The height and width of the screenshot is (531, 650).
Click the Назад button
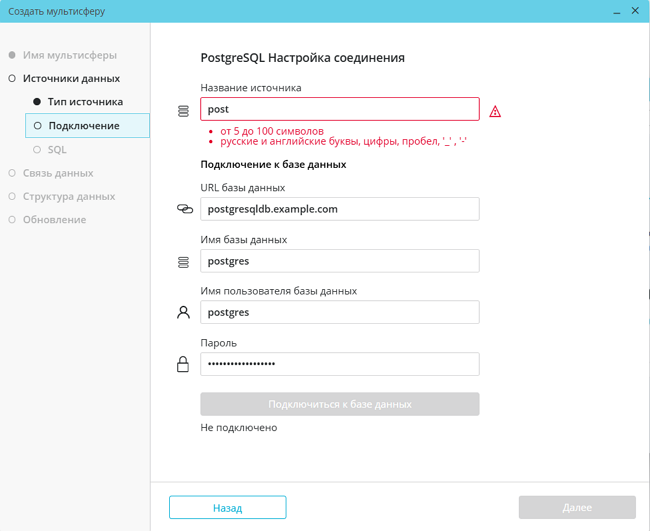point(227,508)
